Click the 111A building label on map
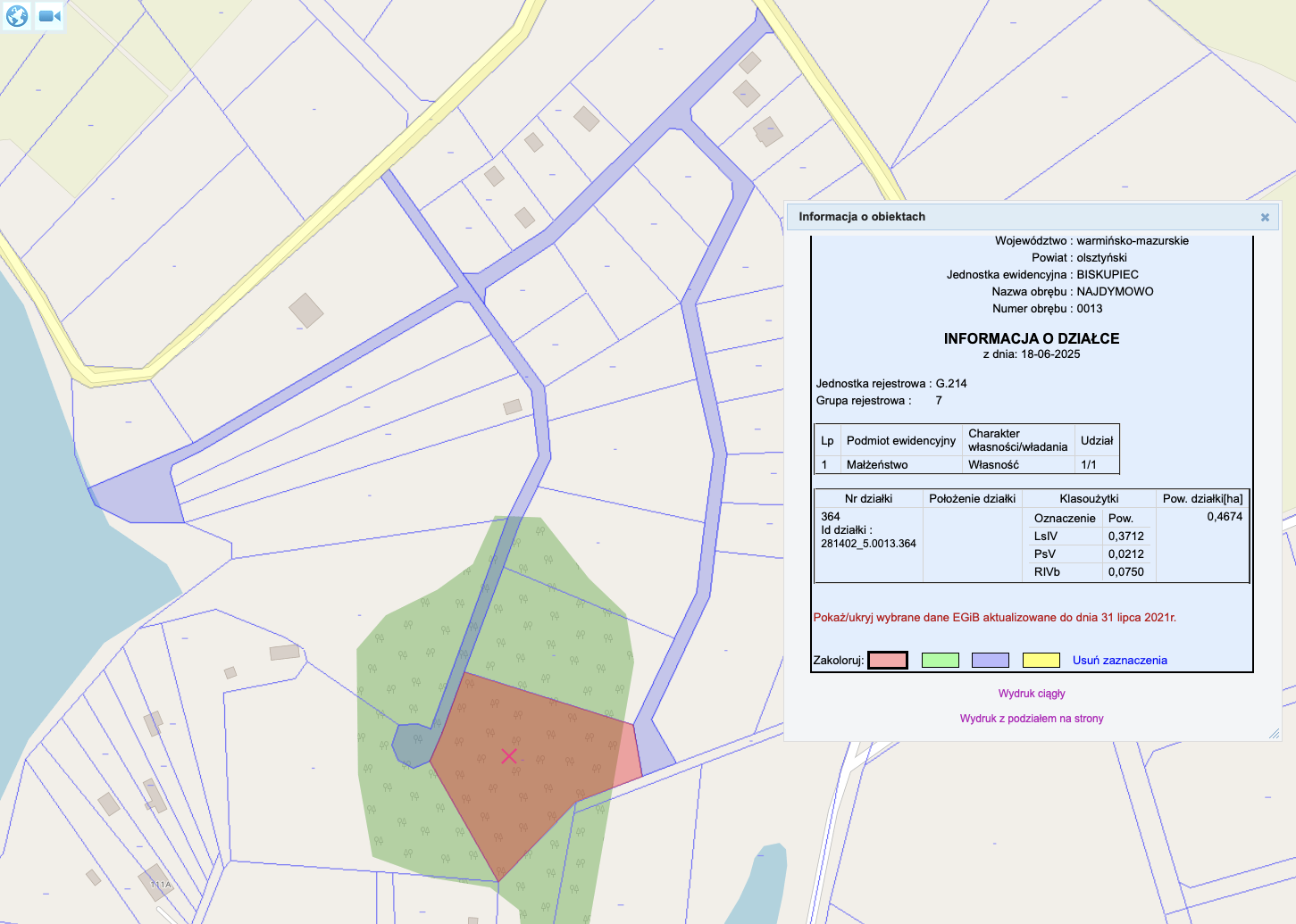The image size is (1296, 924). click(161, 885)
